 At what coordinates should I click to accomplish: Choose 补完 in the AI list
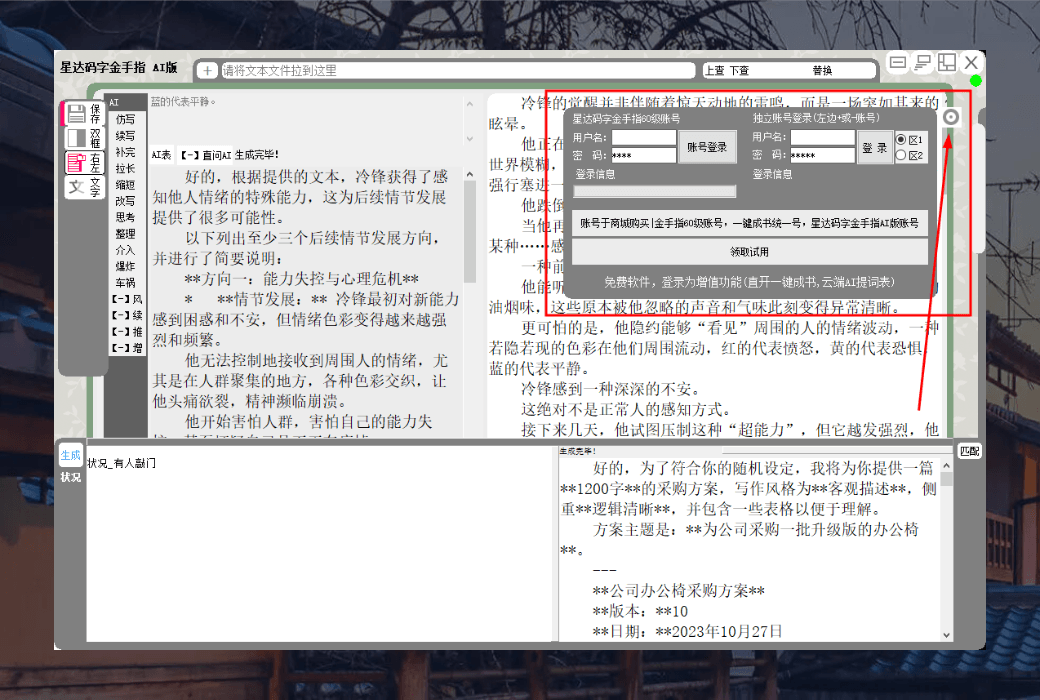pos(125,152)
